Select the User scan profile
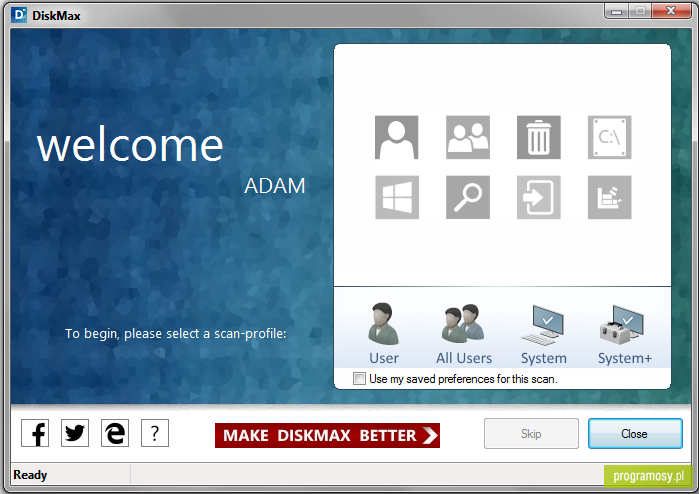699x494 pixels. (x=384, y=334)
